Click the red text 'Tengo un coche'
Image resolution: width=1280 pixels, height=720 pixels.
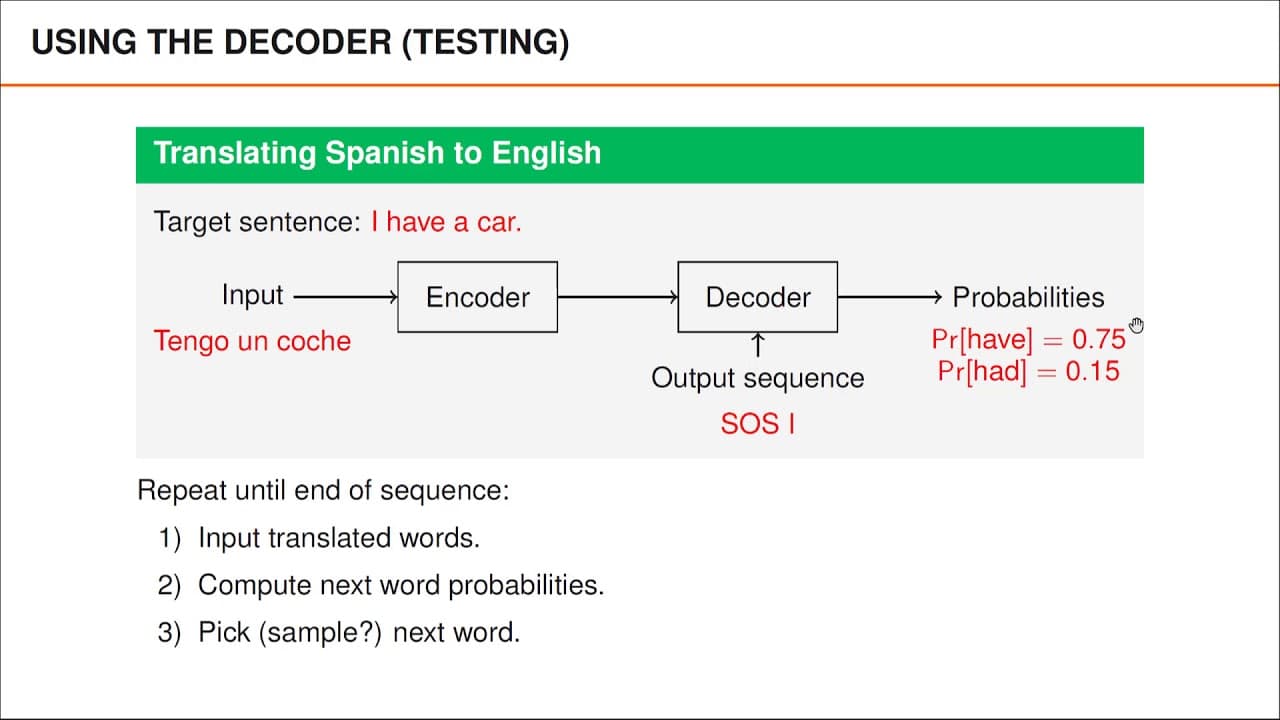point(252,341)
